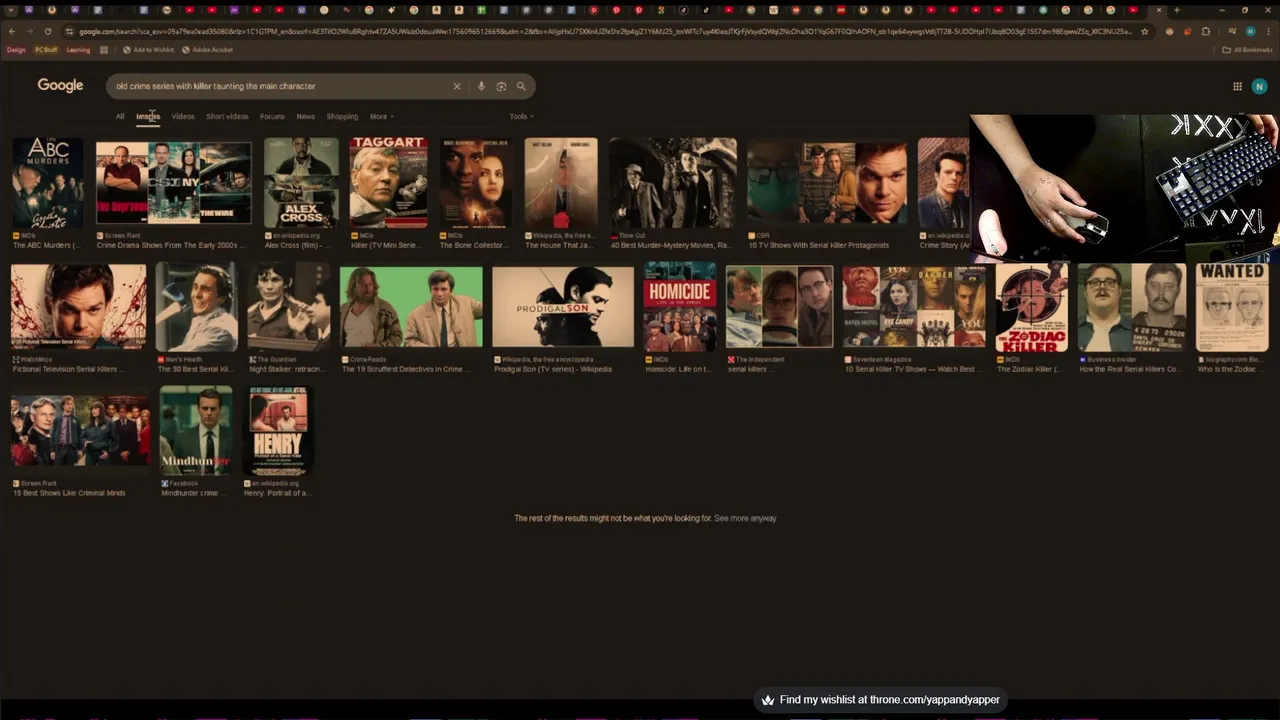This screenshot has height=720, width=1280.
Task: Open Chrome three-dot menu
Action: pos(1268,31)
